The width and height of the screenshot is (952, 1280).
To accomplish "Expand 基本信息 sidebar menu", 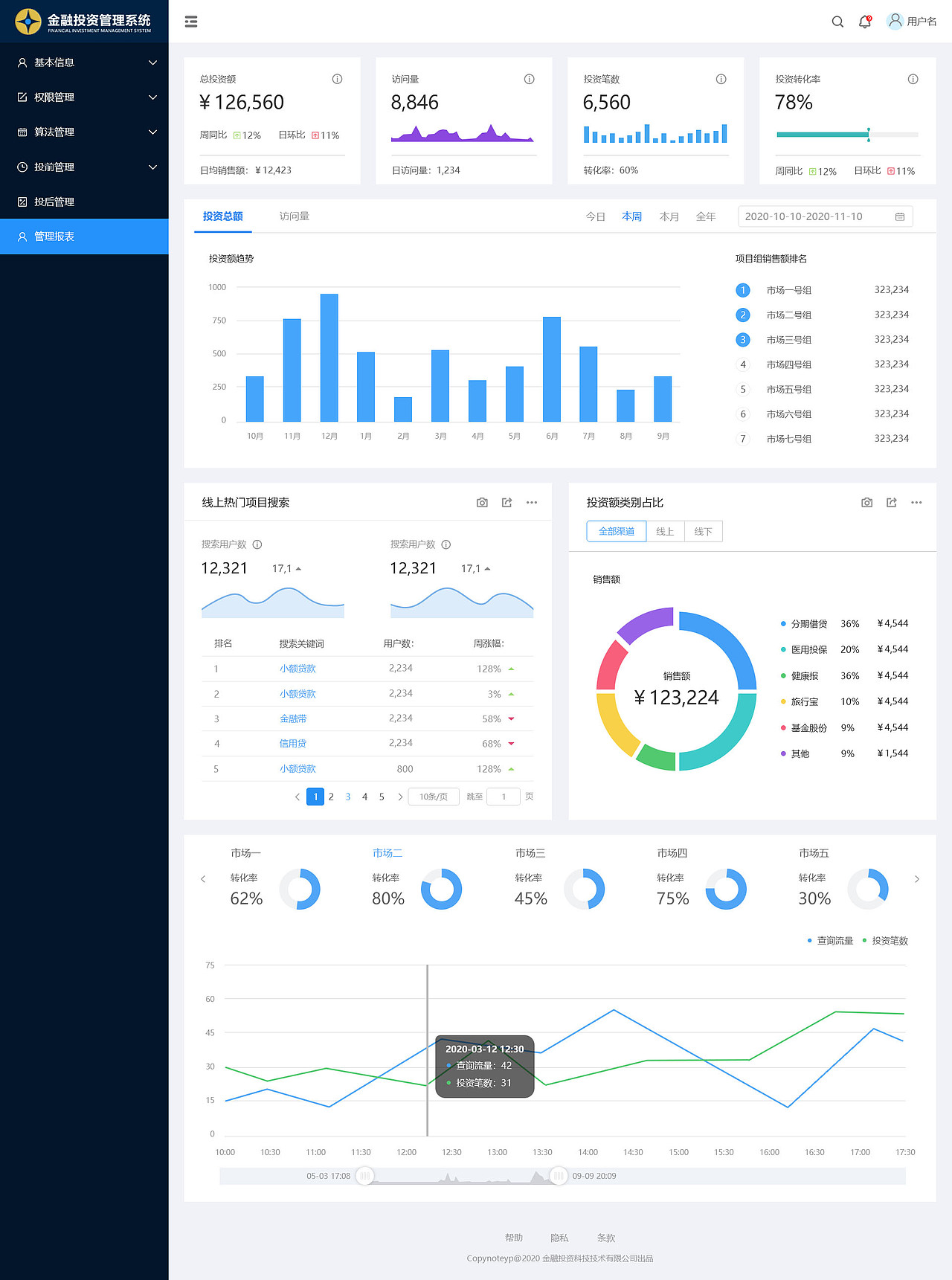I will pyautogui.click(x=84, y=62).
